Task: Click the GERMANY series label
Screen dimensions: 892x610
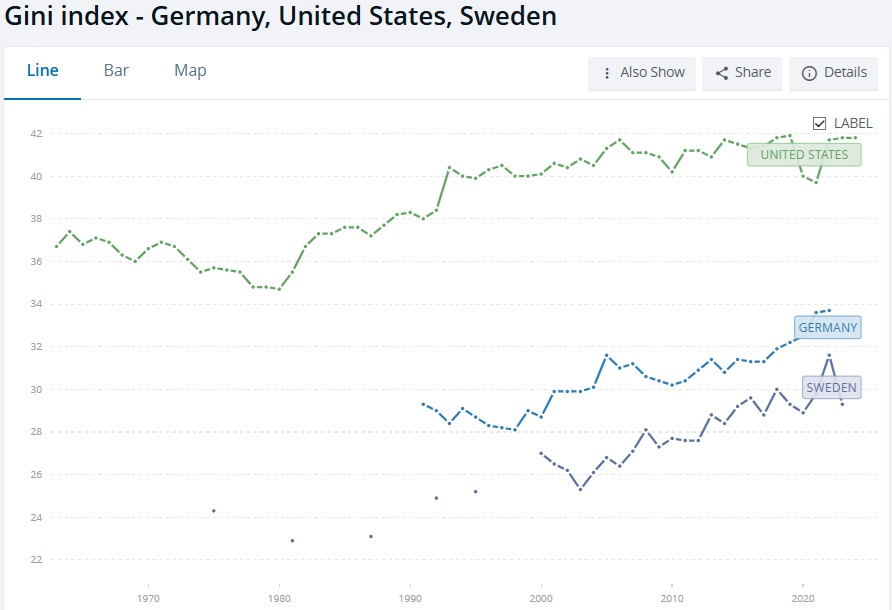Action: [x=828, y=327]
